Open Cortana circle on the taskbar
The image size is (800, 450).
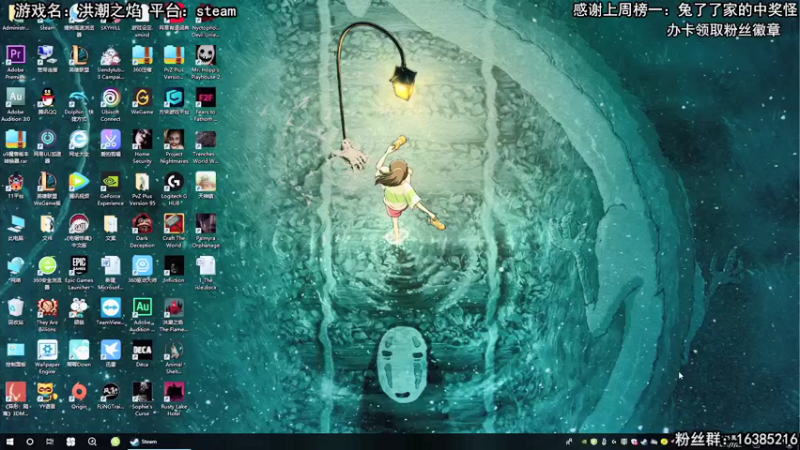(30, 442)
